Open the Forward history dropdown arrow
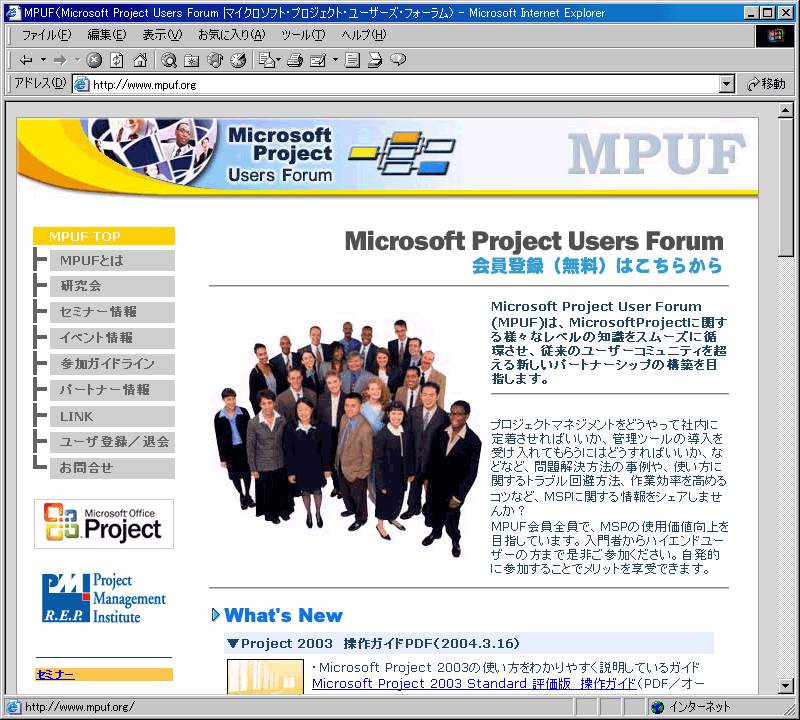Screen dimensions: 800x720 [78, 60]
